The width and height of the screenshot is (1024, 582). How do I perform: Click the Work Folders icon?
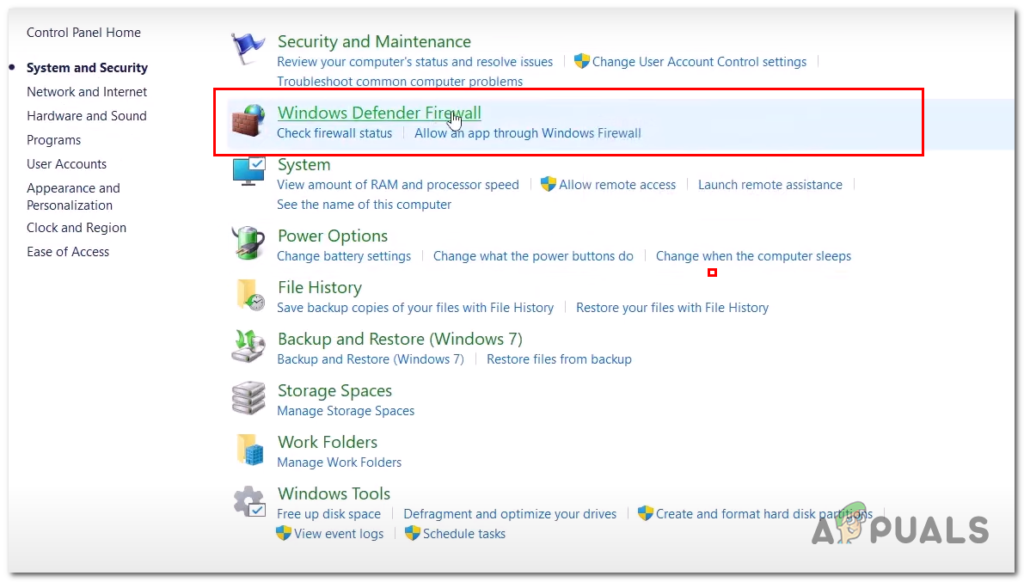tap(249, 449)
